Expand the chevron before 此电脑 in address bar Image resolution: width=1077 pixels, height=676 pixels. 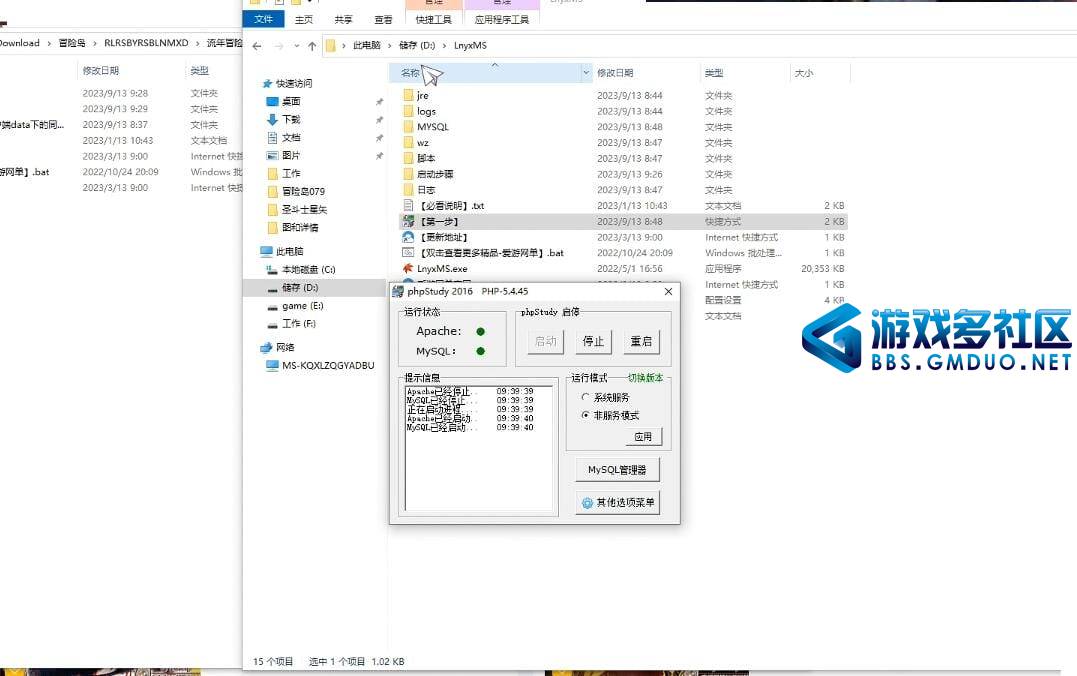pos(344,46)
